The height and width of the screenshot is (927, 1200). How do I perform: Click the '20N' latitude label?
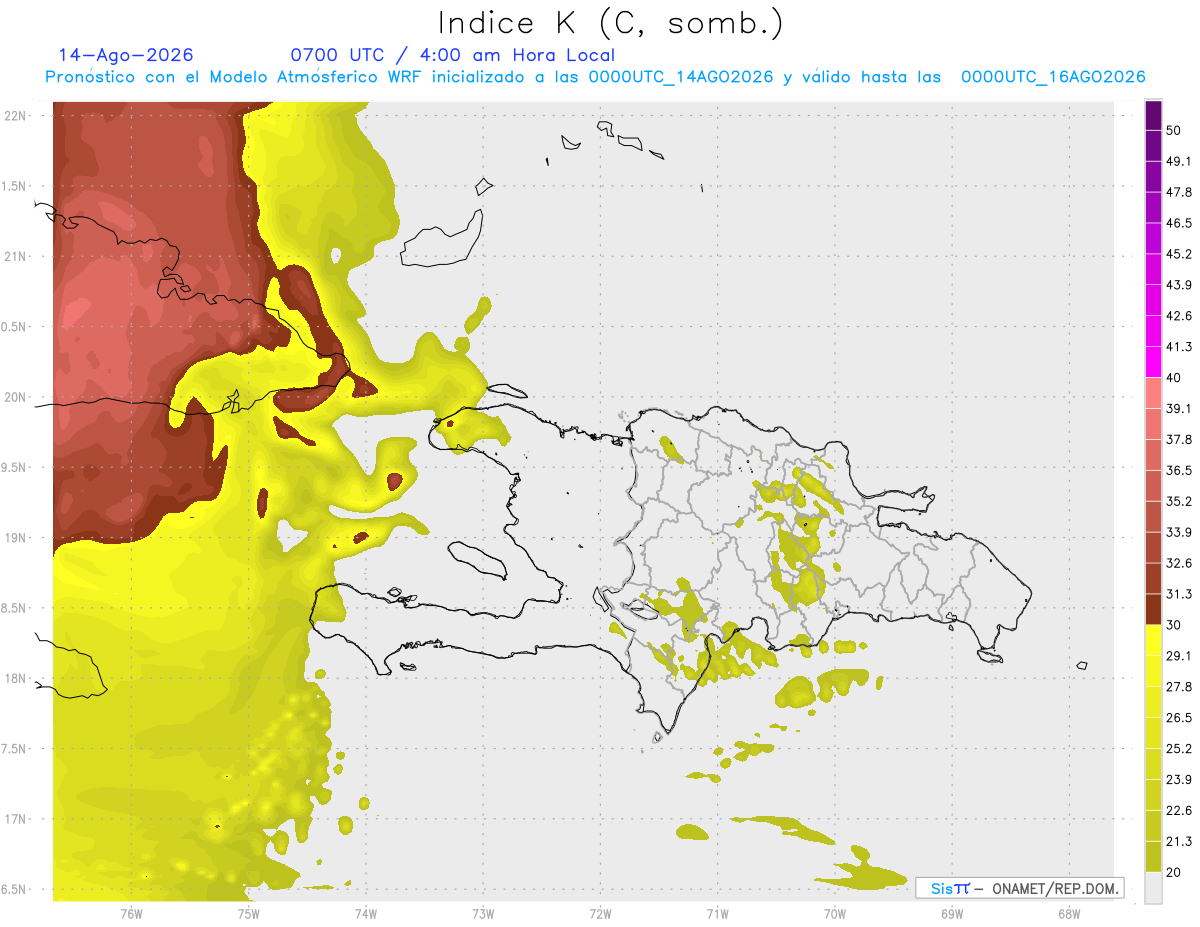pos(16,397)
